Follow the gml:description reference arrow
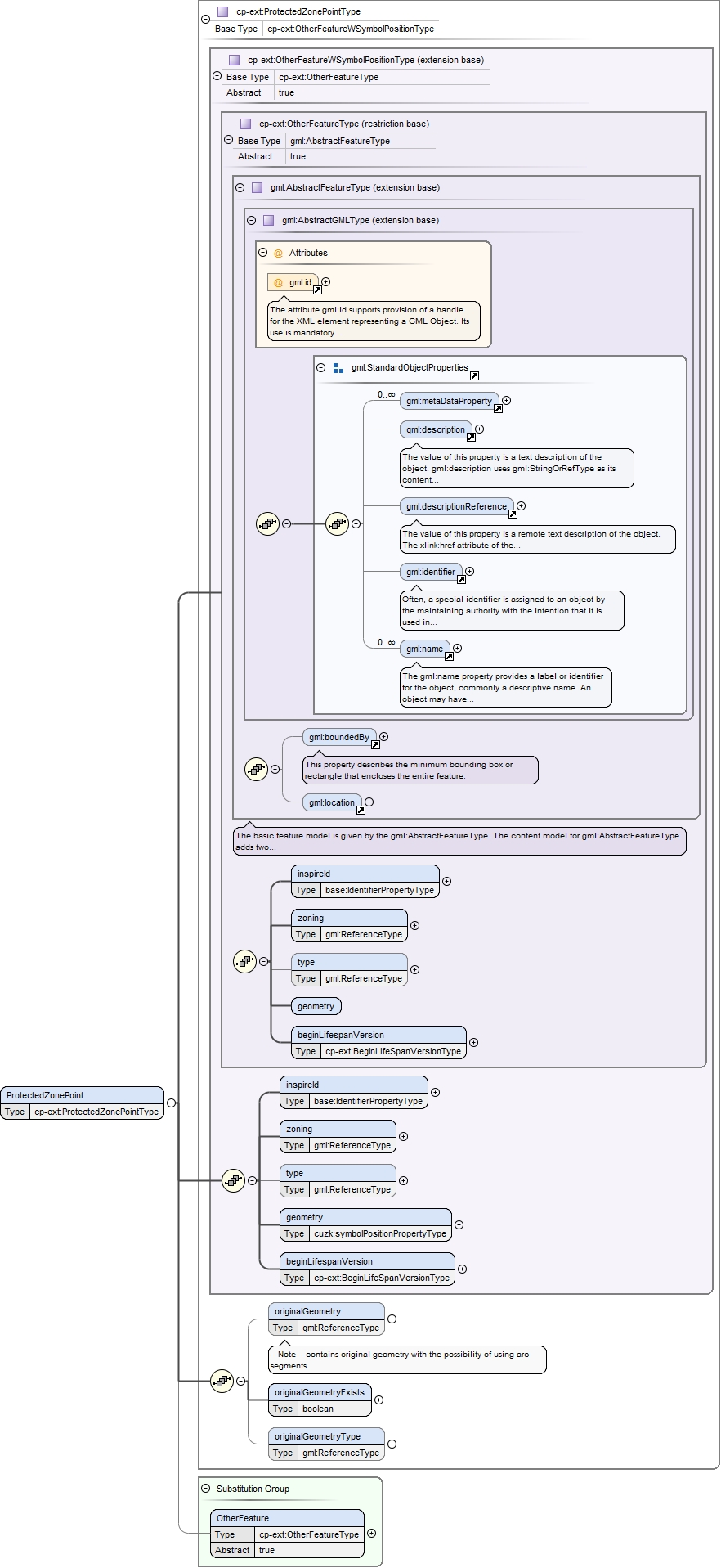The width and height of the screenshot is (721, 1568). point(471,437)
